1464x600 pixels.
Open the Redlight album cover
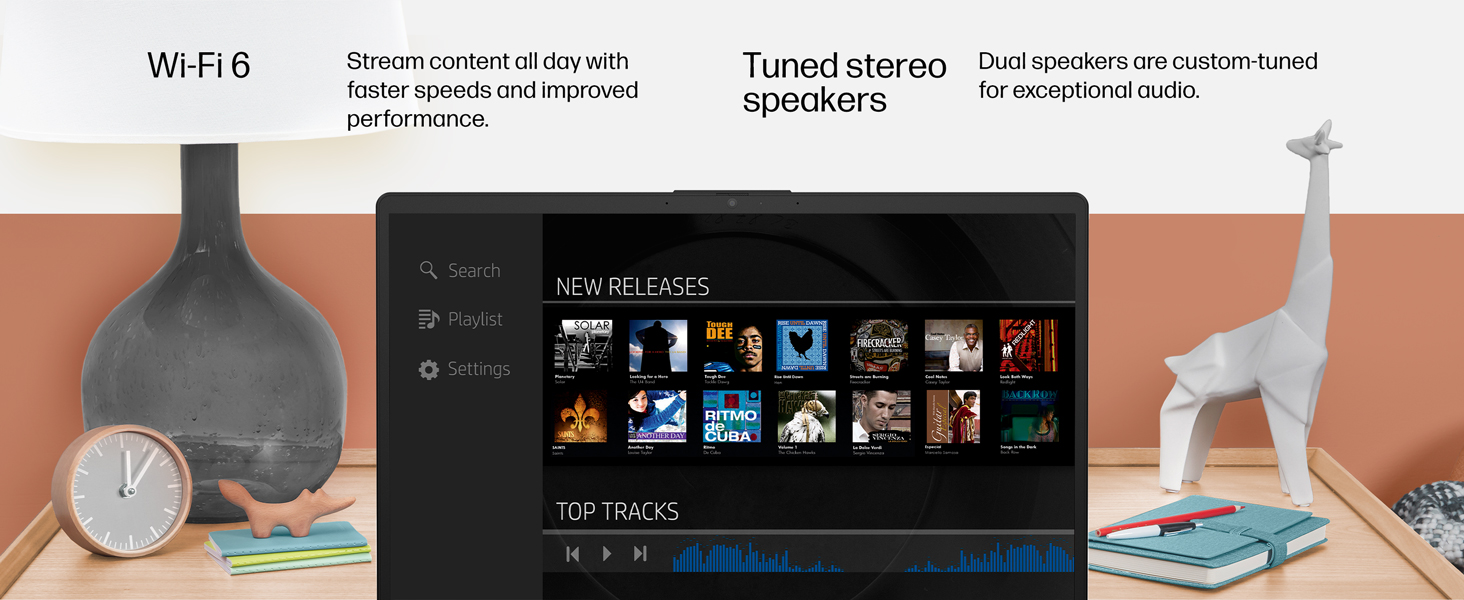[1028, 346]
